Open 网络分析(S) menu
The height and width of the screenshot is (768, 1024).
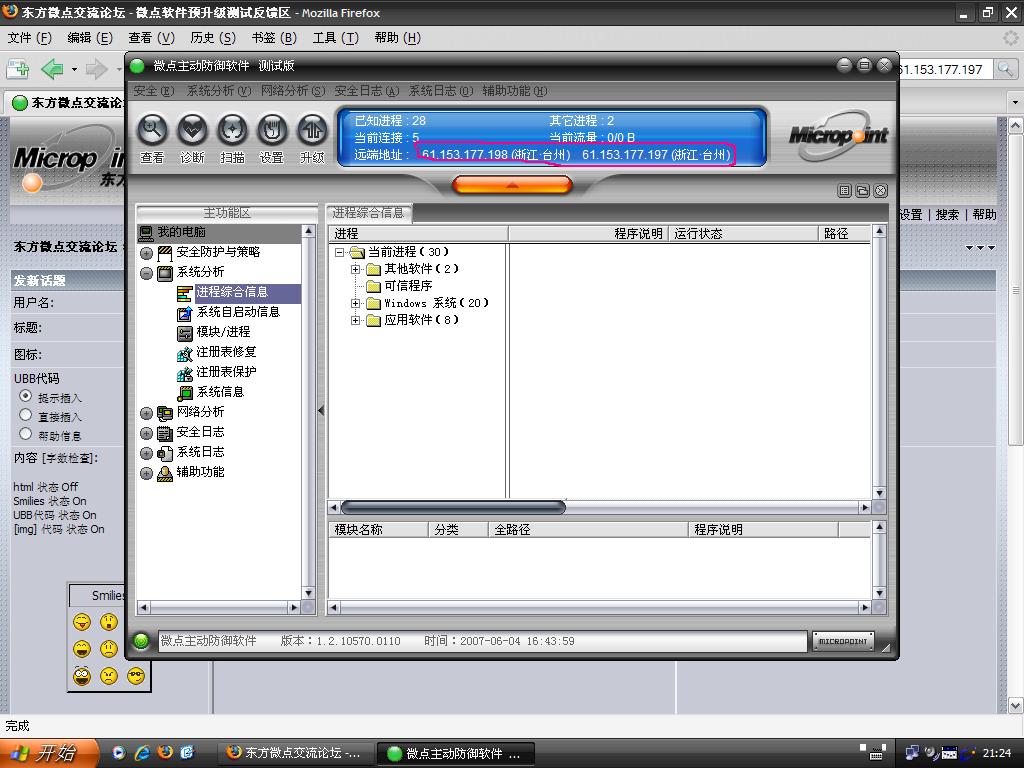[x=293, y=91]
